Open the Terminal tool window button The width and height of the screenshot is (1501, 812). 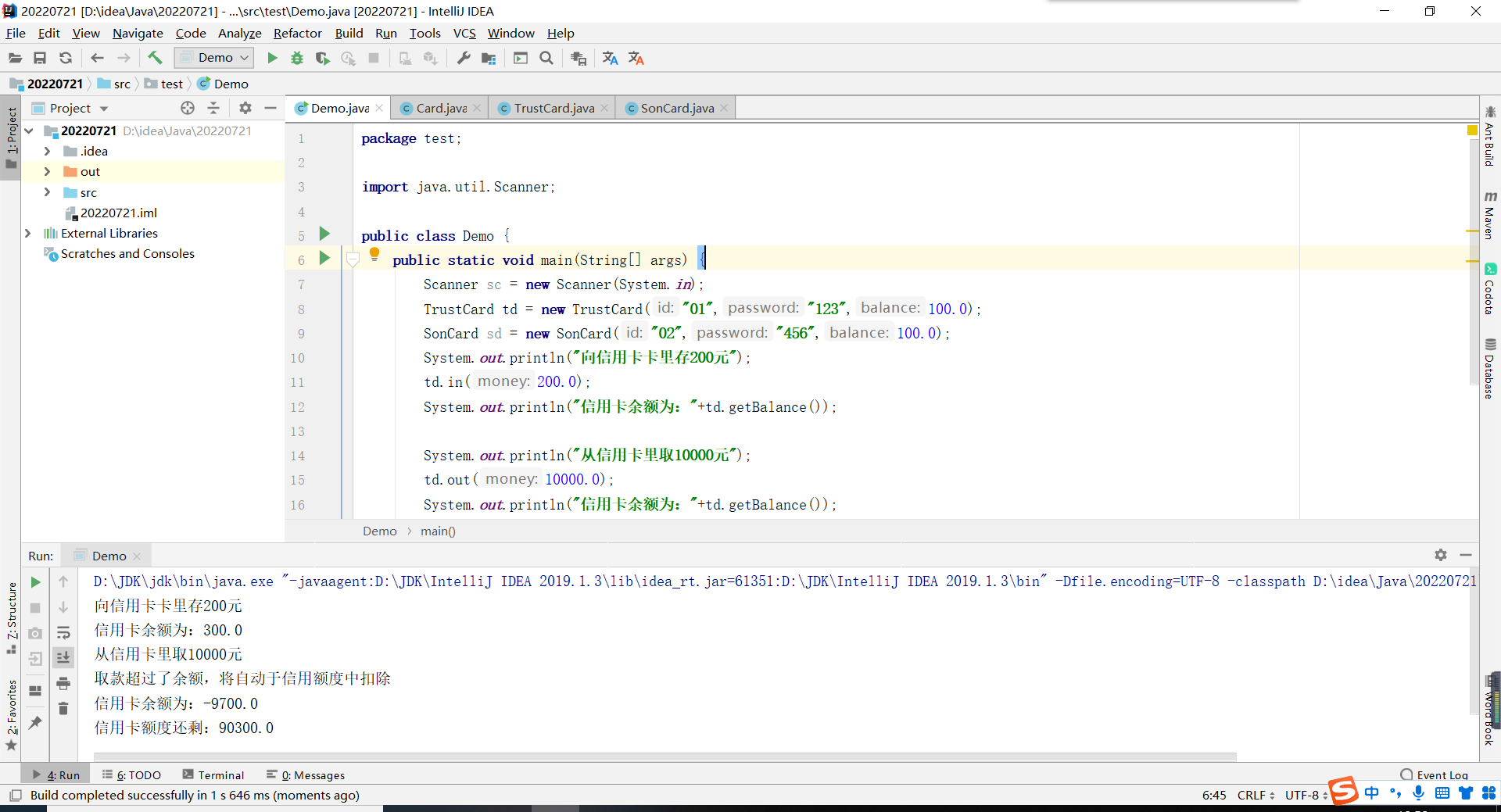(x=213, y=774)
